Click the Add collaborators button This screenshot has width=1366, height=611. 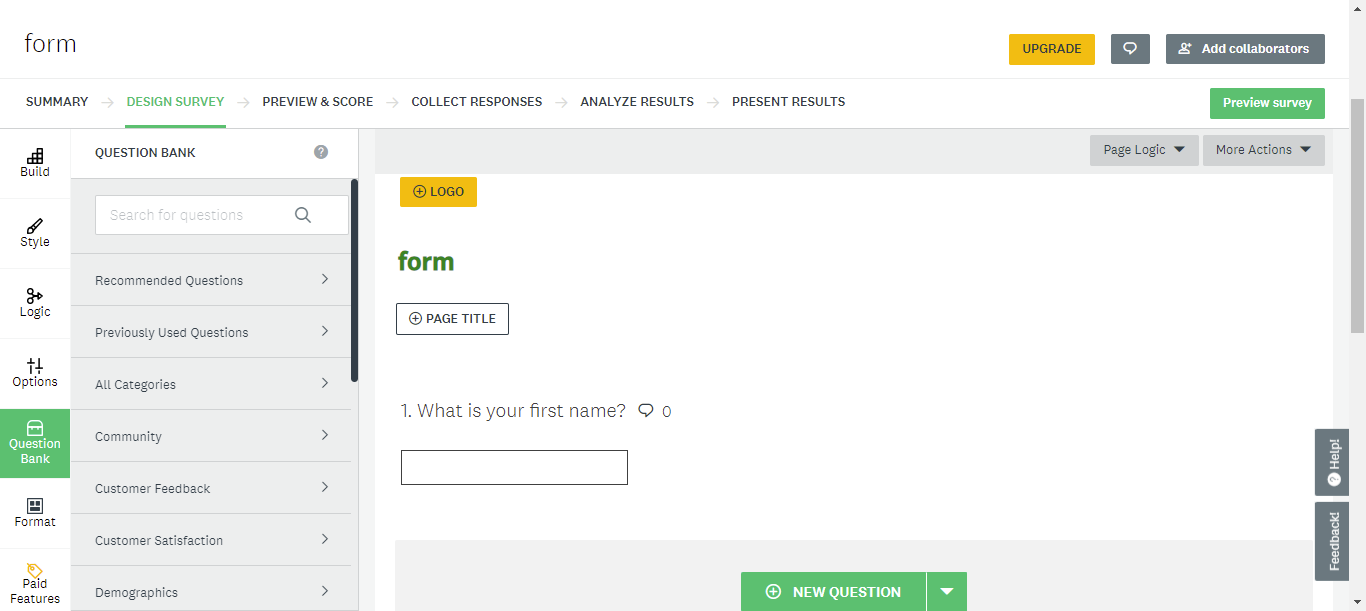pos(1245,49)
